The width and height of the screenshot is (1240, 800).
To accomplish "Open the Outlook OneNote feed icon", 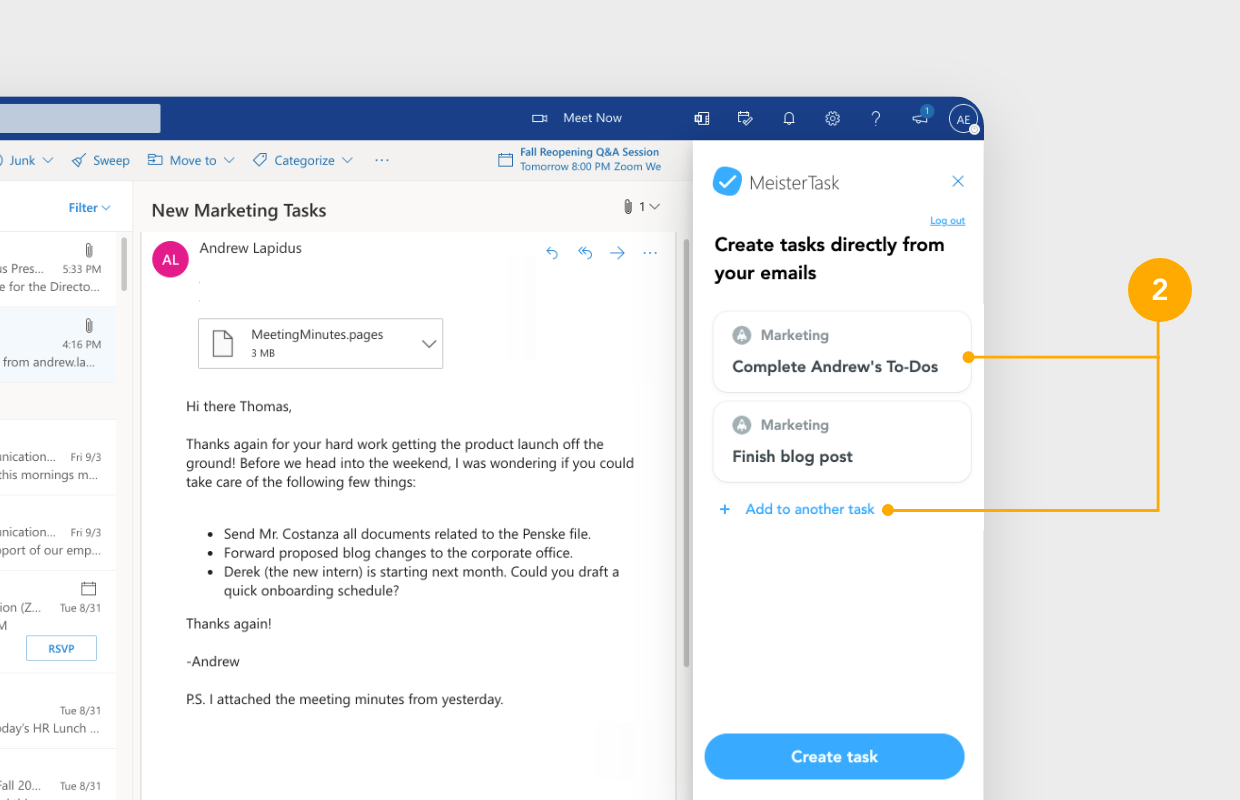I will tap(702, 118).
